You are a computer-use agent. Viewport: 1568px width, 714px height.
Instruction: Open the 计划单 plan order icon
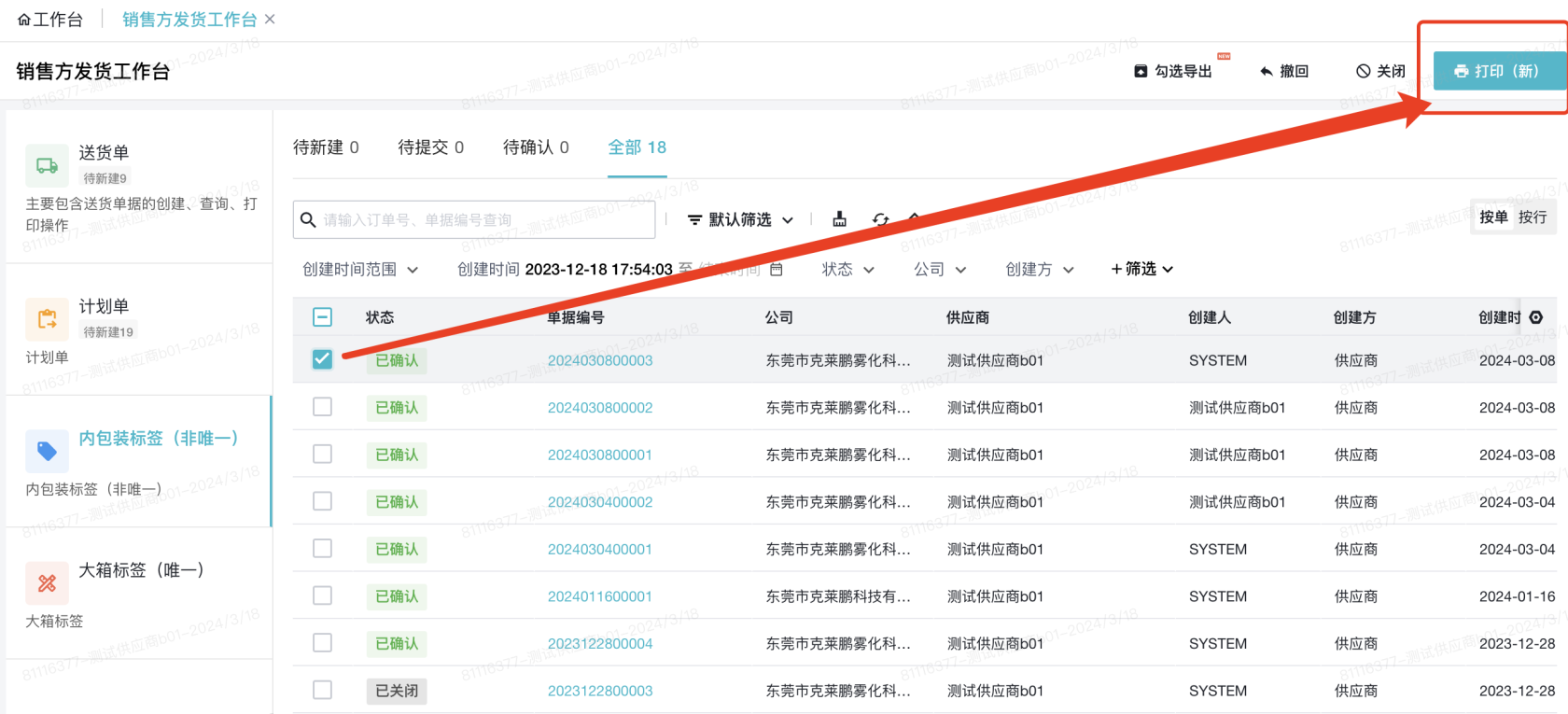click(x=47, y=319)
